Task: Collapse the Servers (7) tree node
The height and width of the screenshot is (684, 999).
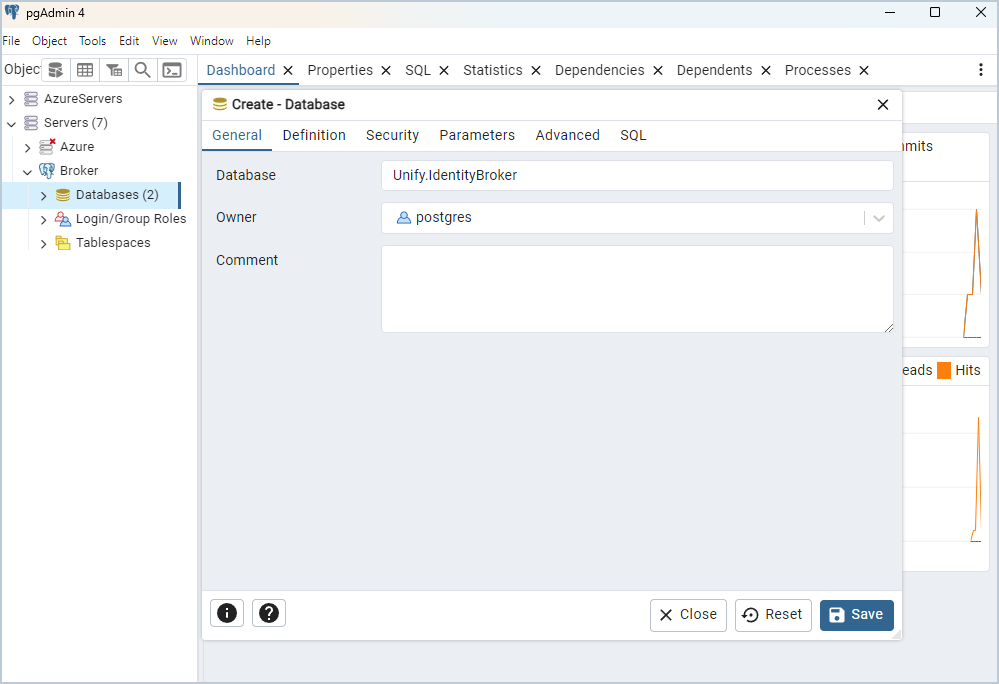Action: [11, 124]
